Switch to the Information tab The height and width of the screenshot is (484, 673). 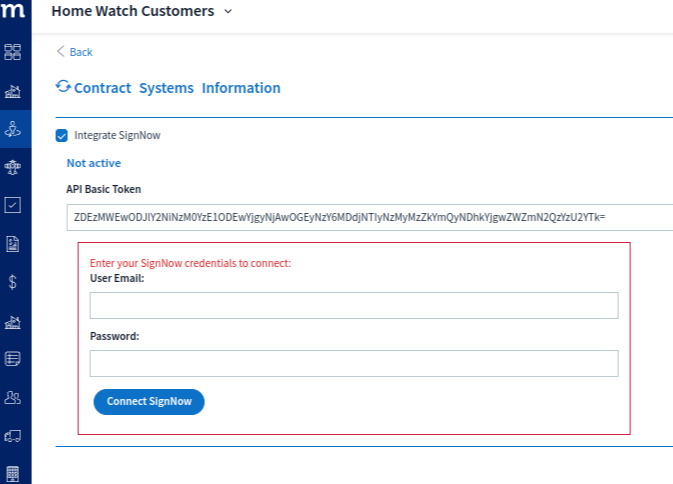pyautogui.click(x=241, y=88)
